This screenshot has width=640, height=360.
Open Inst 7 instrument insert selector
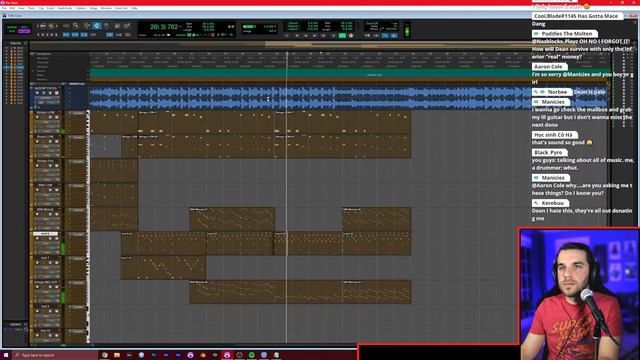tap(78, 259)
